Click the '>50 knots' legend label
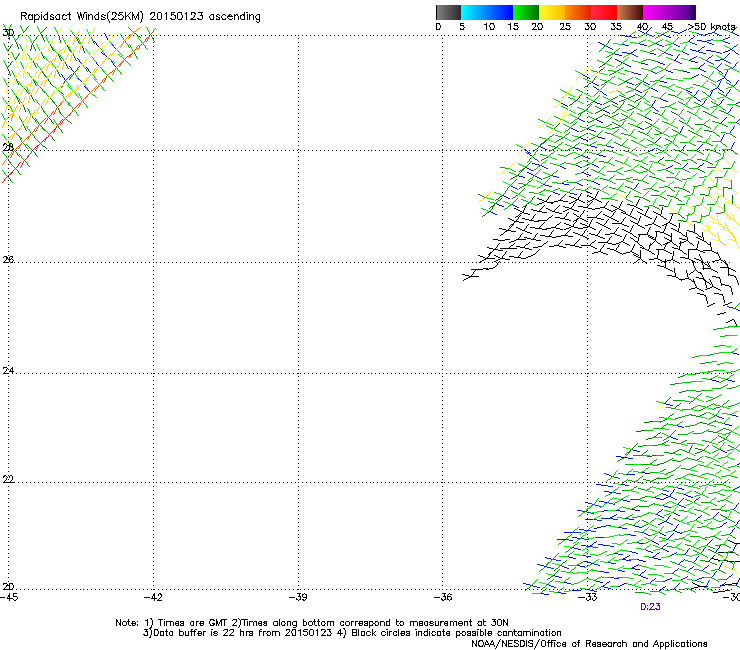740x650 pixels. click(x=711, y=27)
